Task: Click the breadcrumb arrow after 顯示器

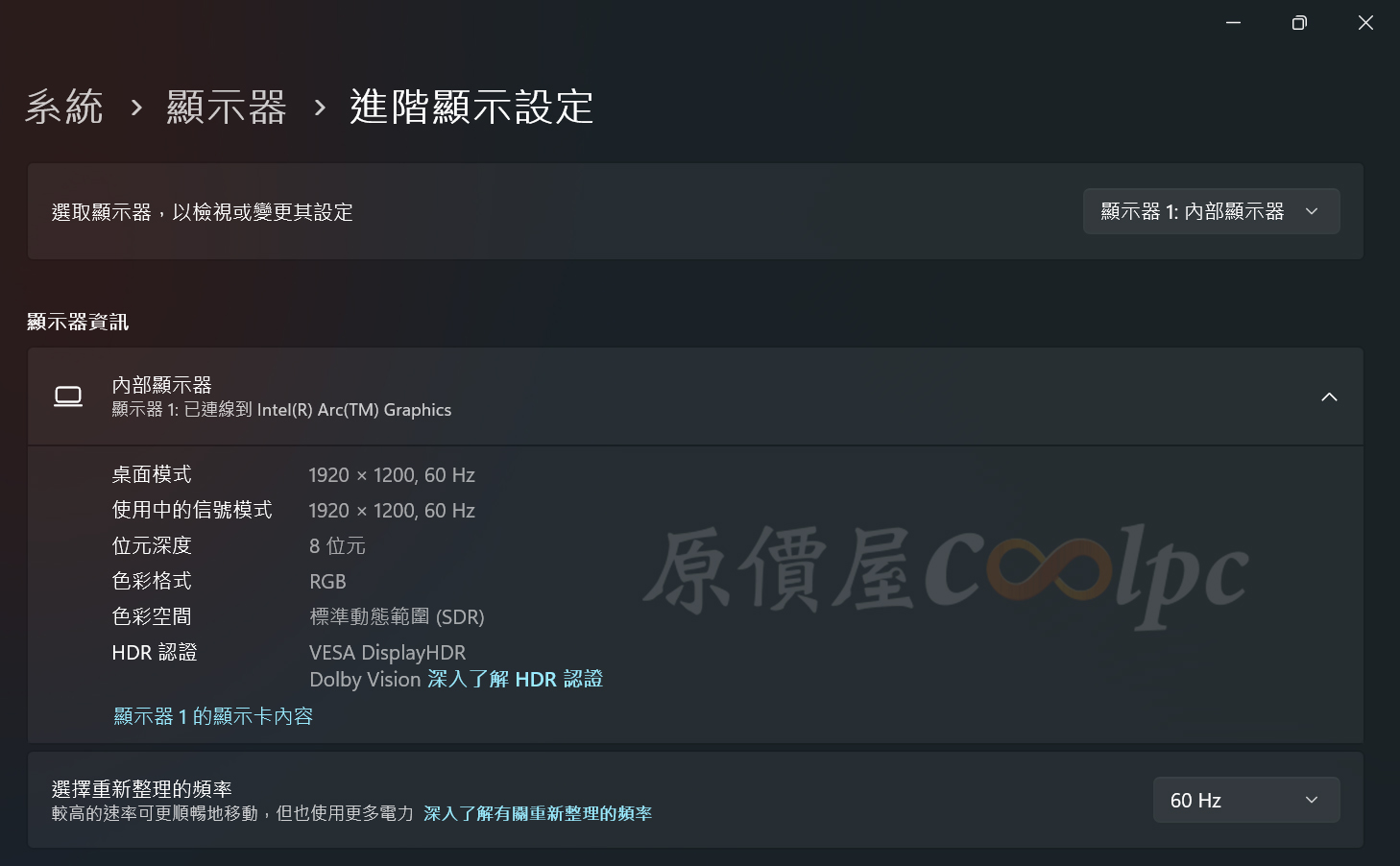Action: tap(320, 108)
